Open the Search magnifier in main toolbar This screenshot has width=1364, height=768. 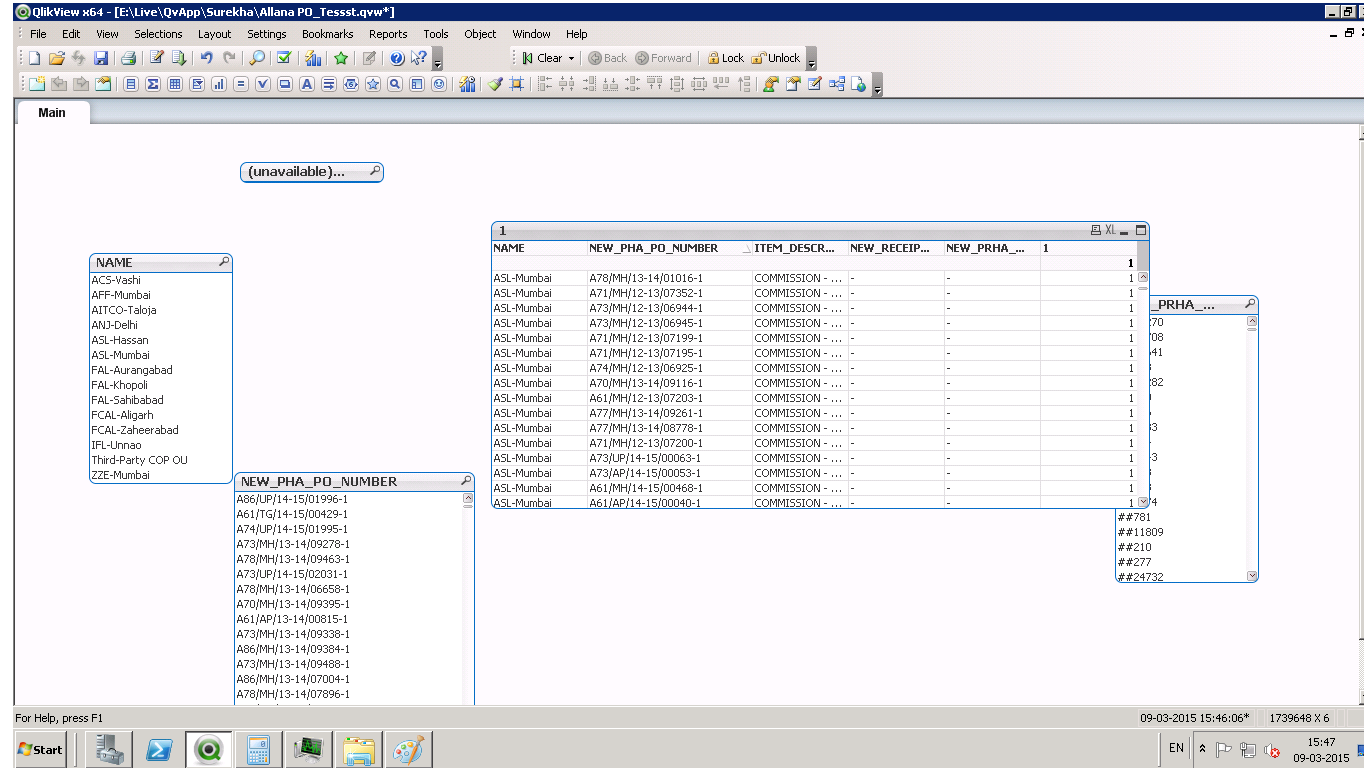click(257, 58)
